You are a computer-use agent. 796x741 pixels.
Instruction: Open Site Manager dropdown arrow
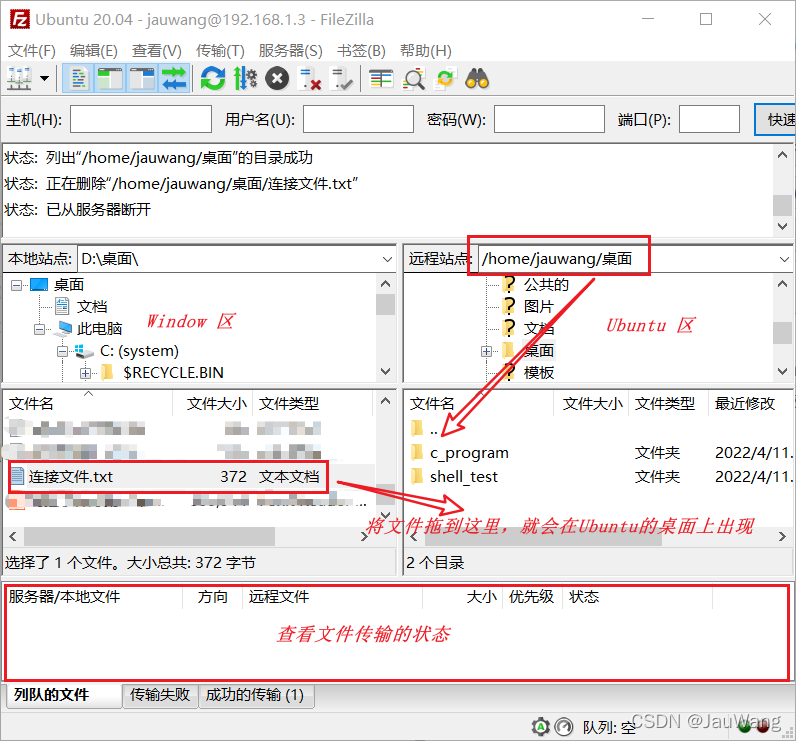click(x=45, y=79)
